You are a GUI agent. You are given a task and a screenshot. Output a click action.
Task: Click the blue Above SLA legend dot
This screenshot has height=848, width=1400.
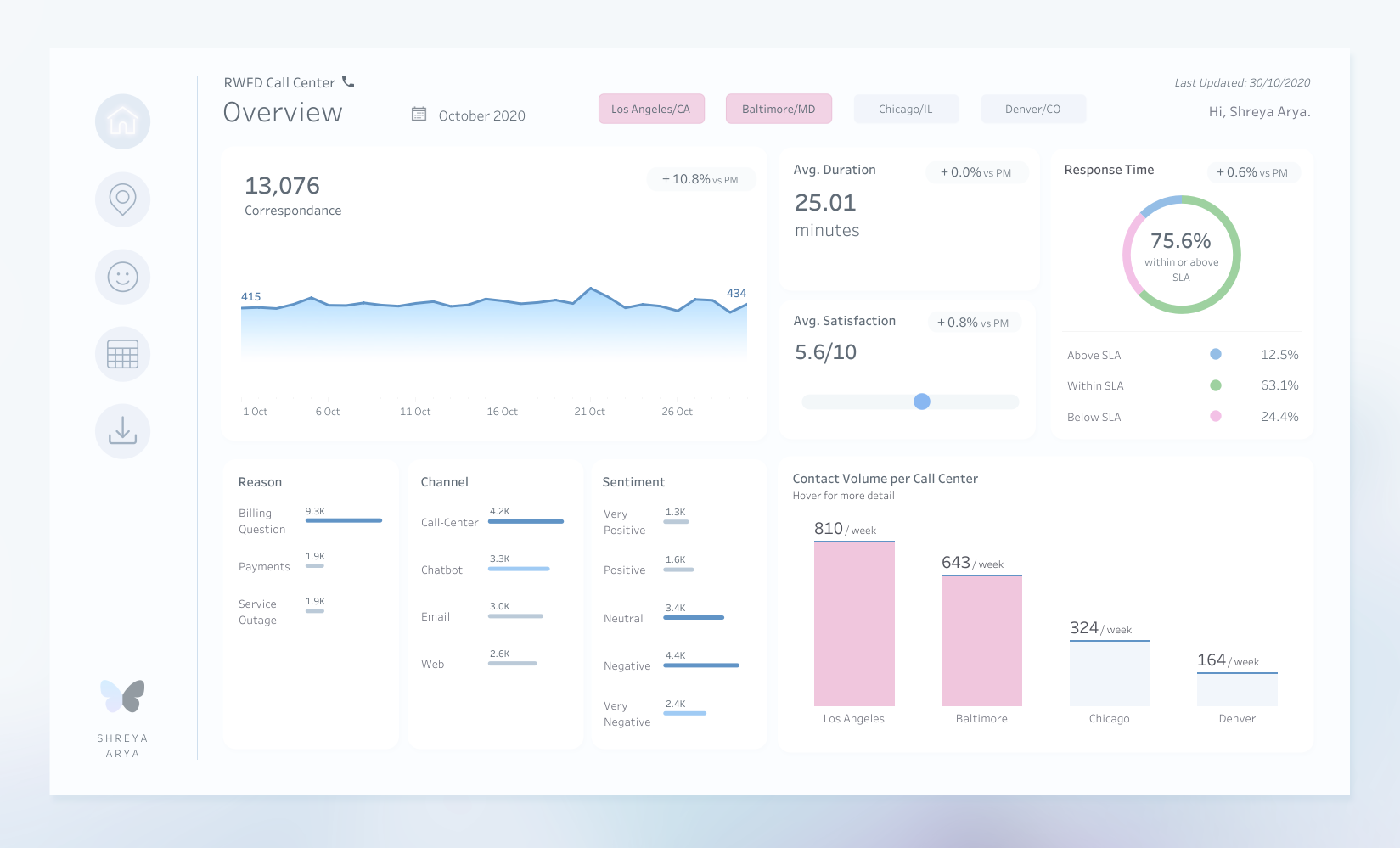tap(1216, 354)
